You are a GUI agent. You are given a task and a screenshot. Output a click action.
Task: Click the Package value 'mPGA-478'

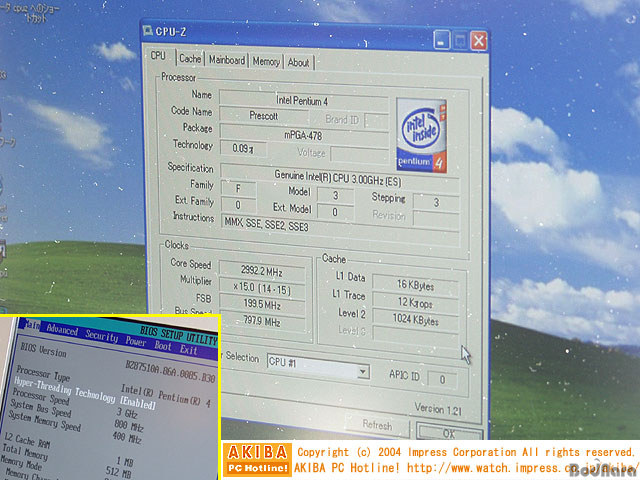(x=304, y=135)
